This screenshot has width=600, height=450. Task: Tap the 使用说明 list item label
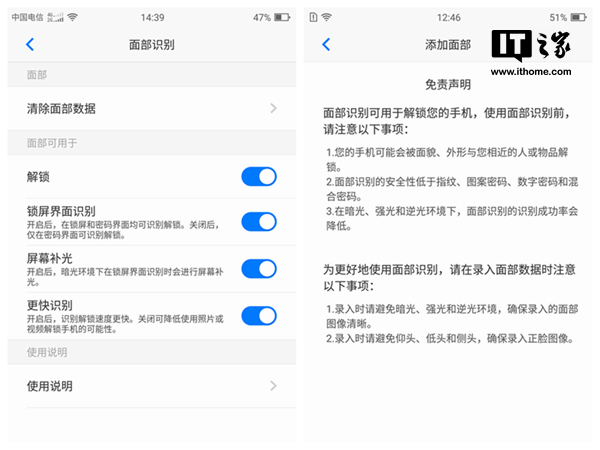point(50,386)
